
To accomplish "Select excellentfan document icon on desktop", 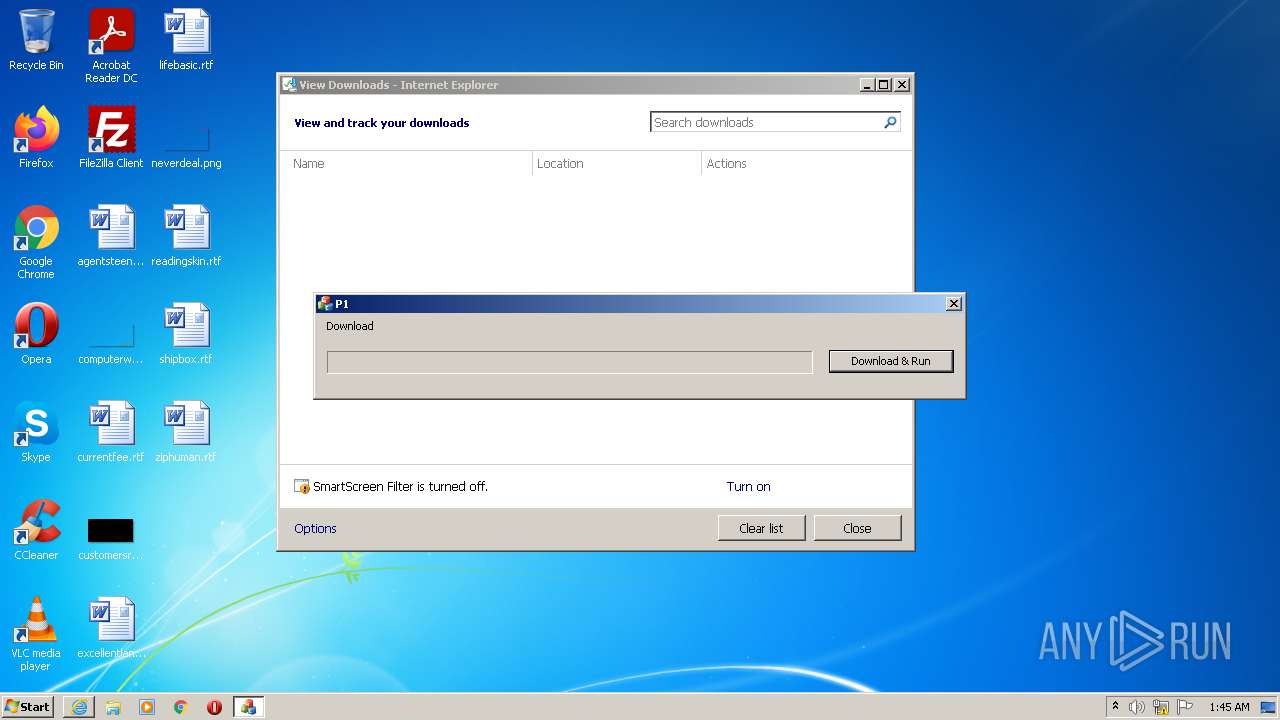I will tap(111, 628).
